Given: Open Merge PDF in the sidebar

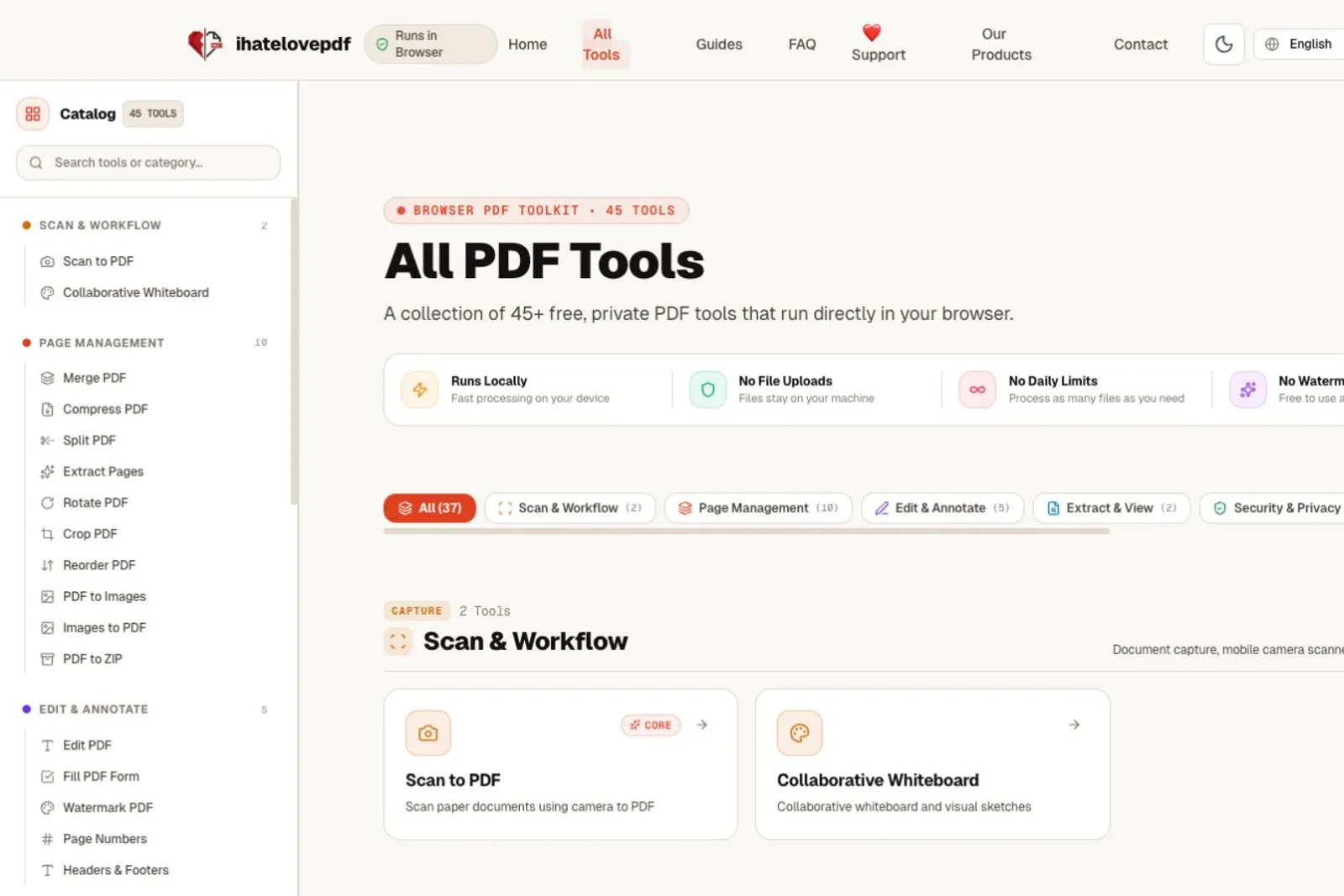Looking at the screenshot, I should pos(94,378).
